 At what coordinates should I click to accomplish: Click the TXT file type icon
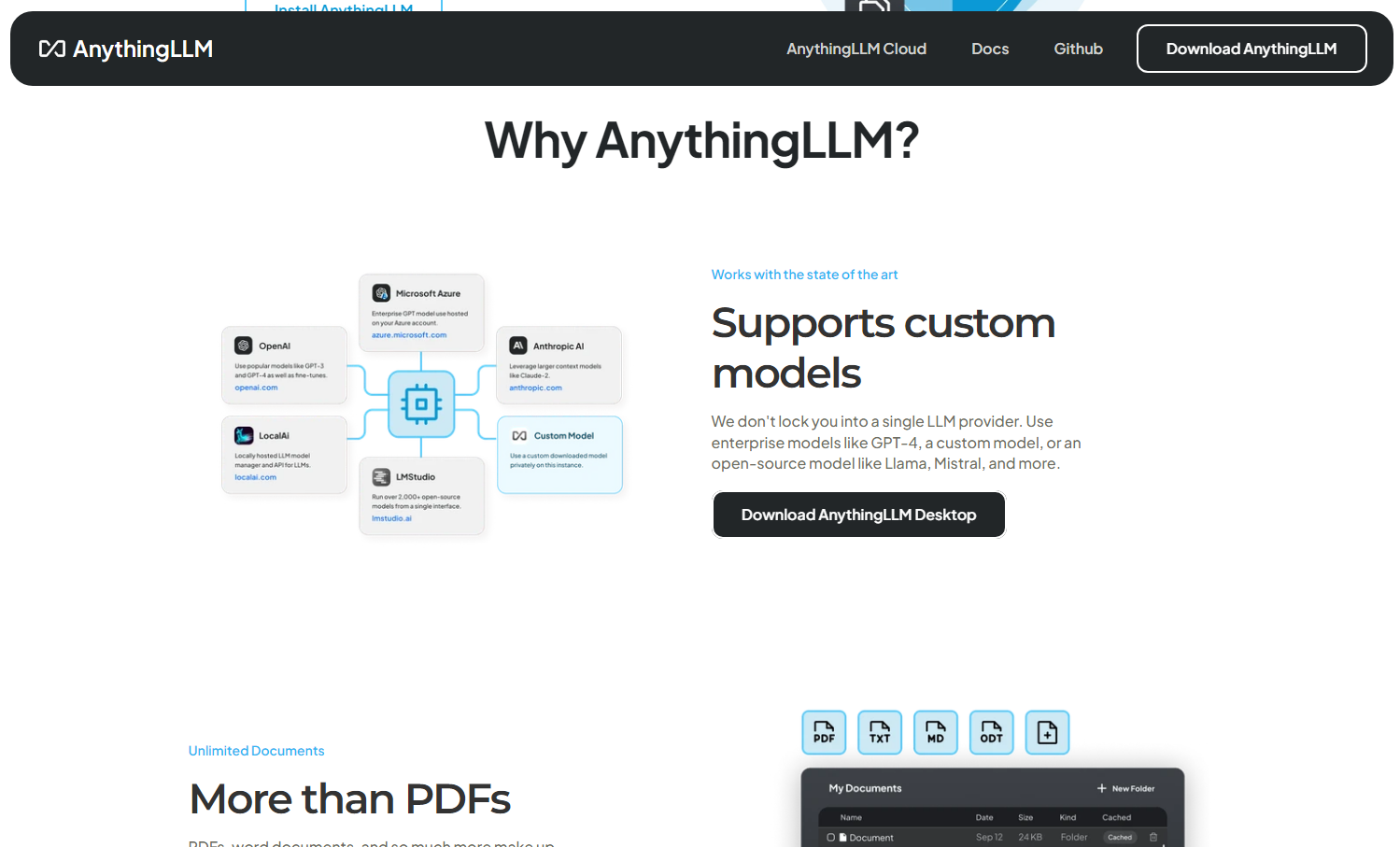pos(880,732)
